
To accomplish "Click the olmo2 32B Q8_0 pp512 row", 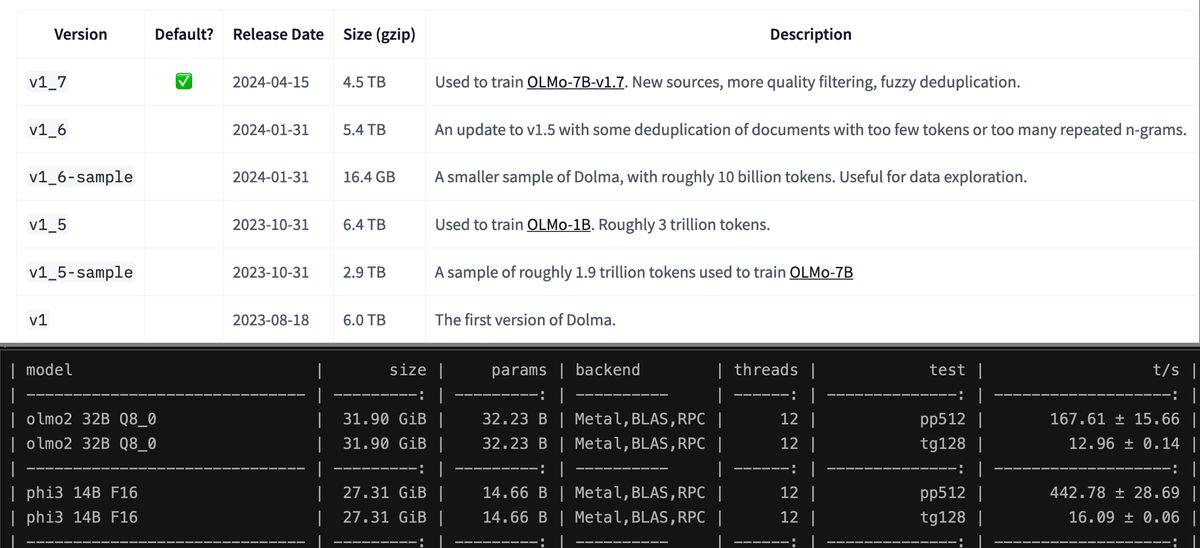I will point(600,419).
